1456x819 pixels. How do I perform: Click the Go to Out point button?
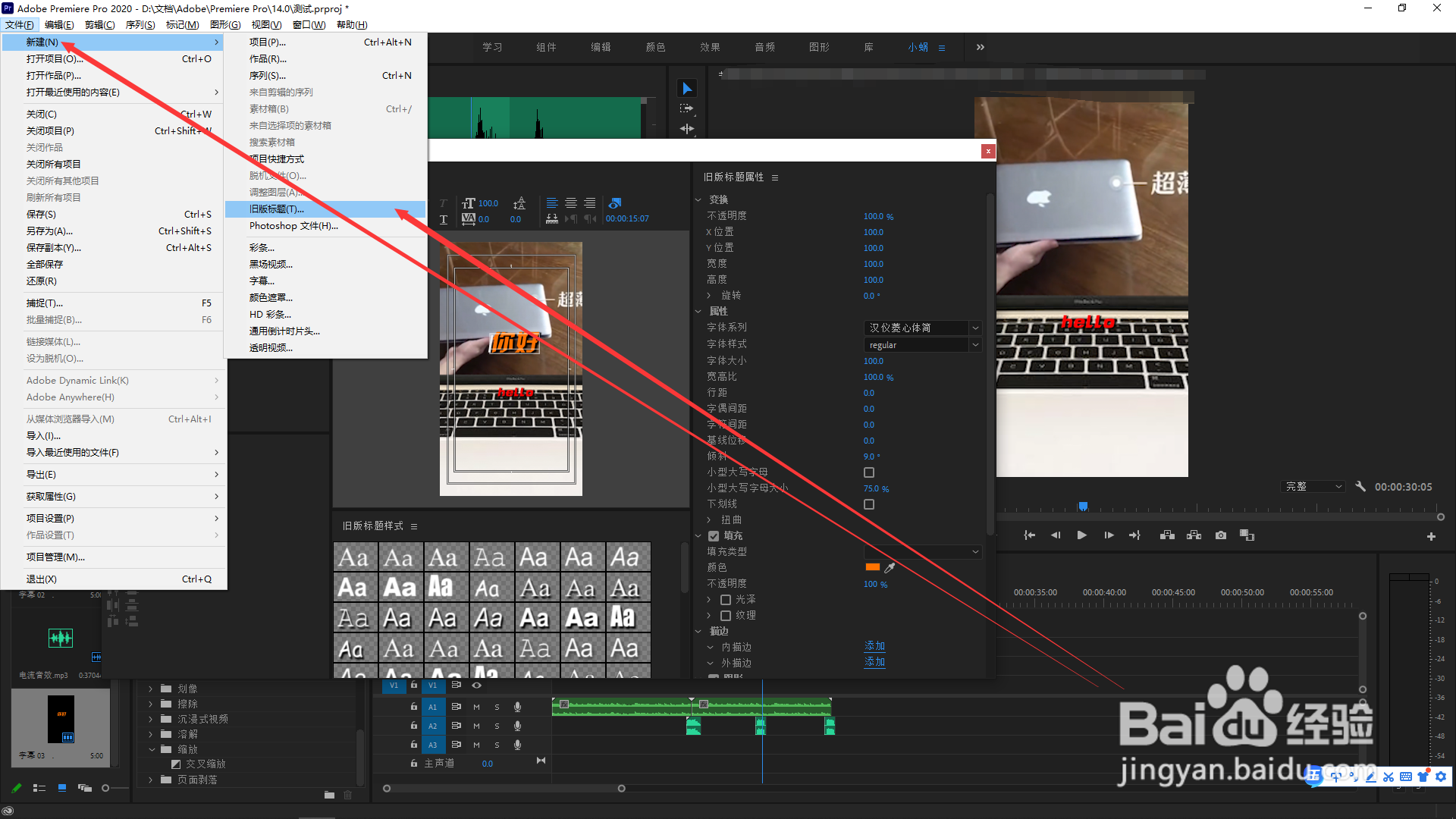[x=1134, y=535]
